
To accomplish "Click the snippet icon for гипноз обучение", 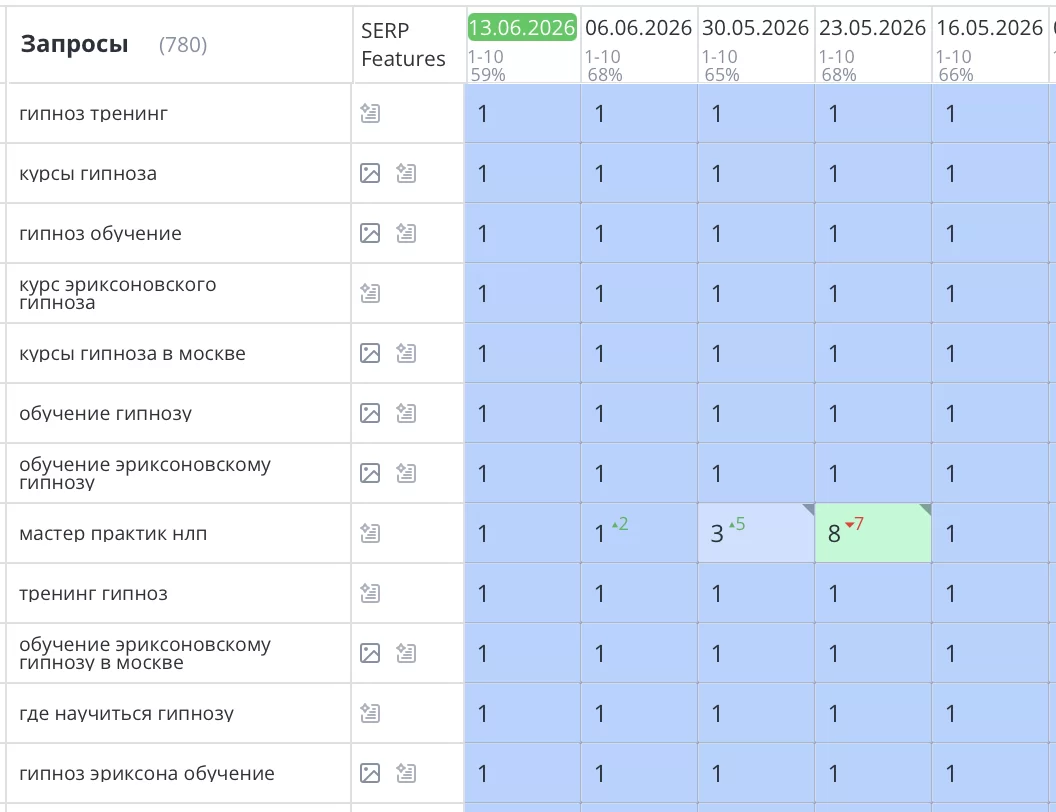I will point(406,233).
